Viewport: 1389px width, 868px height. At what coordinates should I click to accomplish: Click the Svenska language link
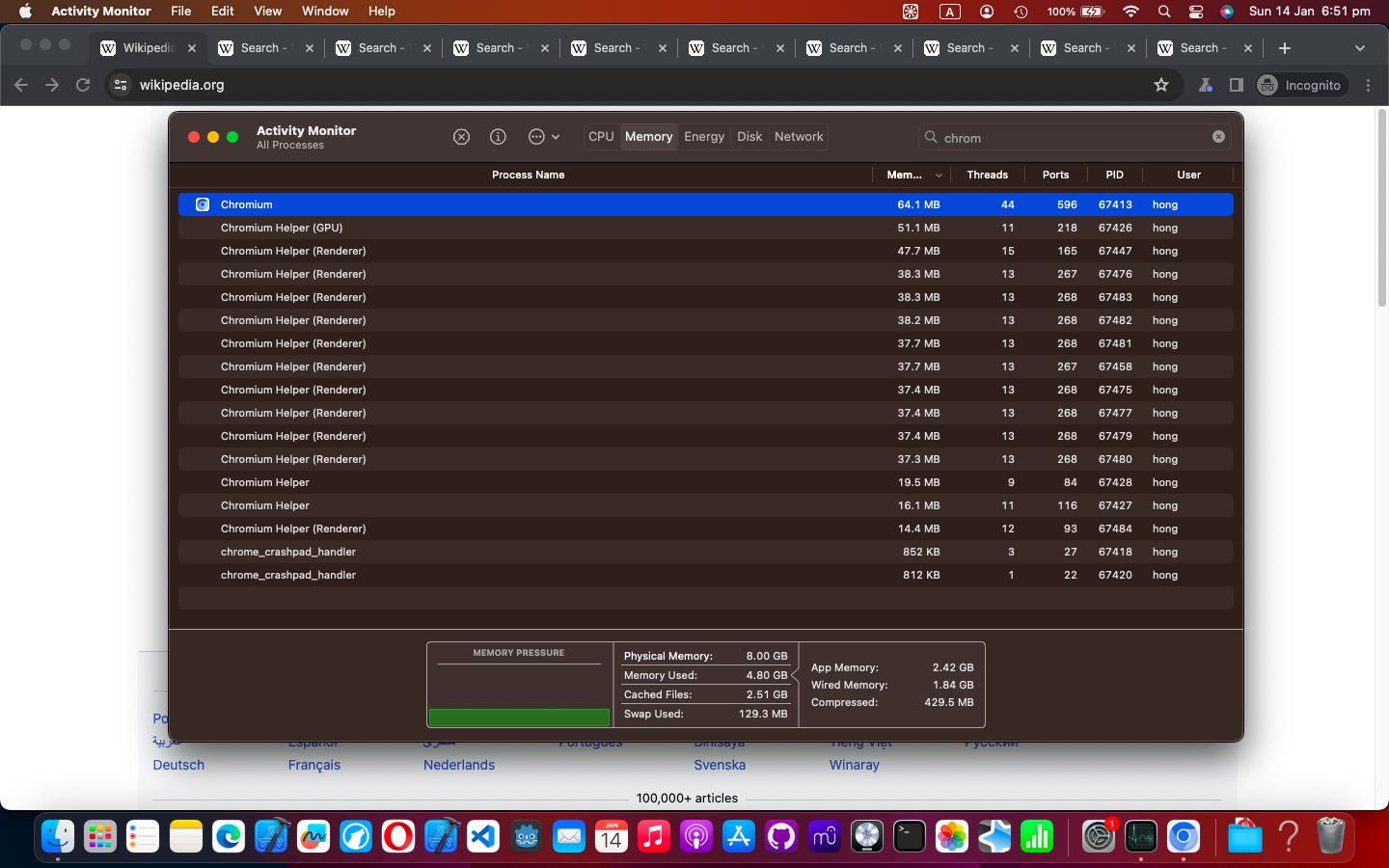point(720,765)
